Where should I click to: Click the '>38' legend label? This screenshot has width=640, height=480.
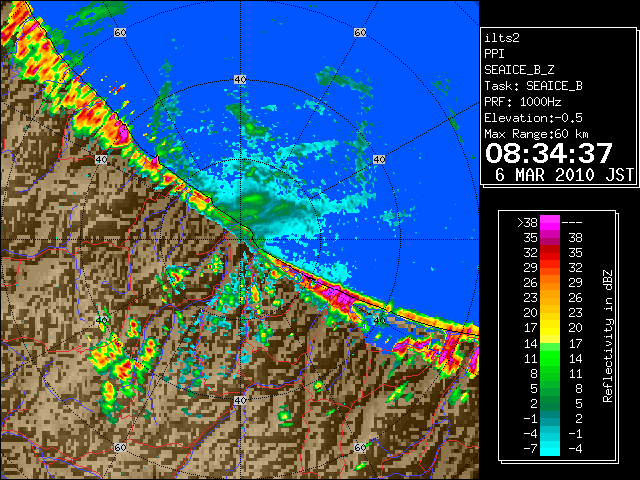[527, 223]
